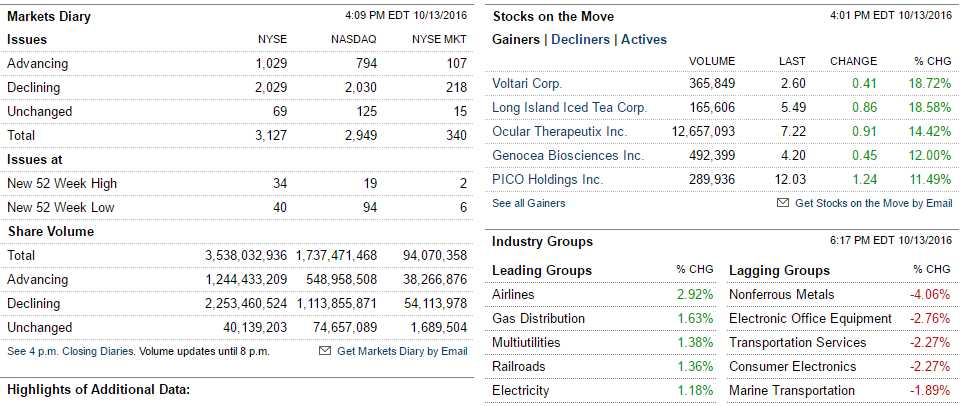Viewport: 966px width, 406px height.
Task: Click Ocular Therapeutix Inc. link
Action: pos(559,131)
